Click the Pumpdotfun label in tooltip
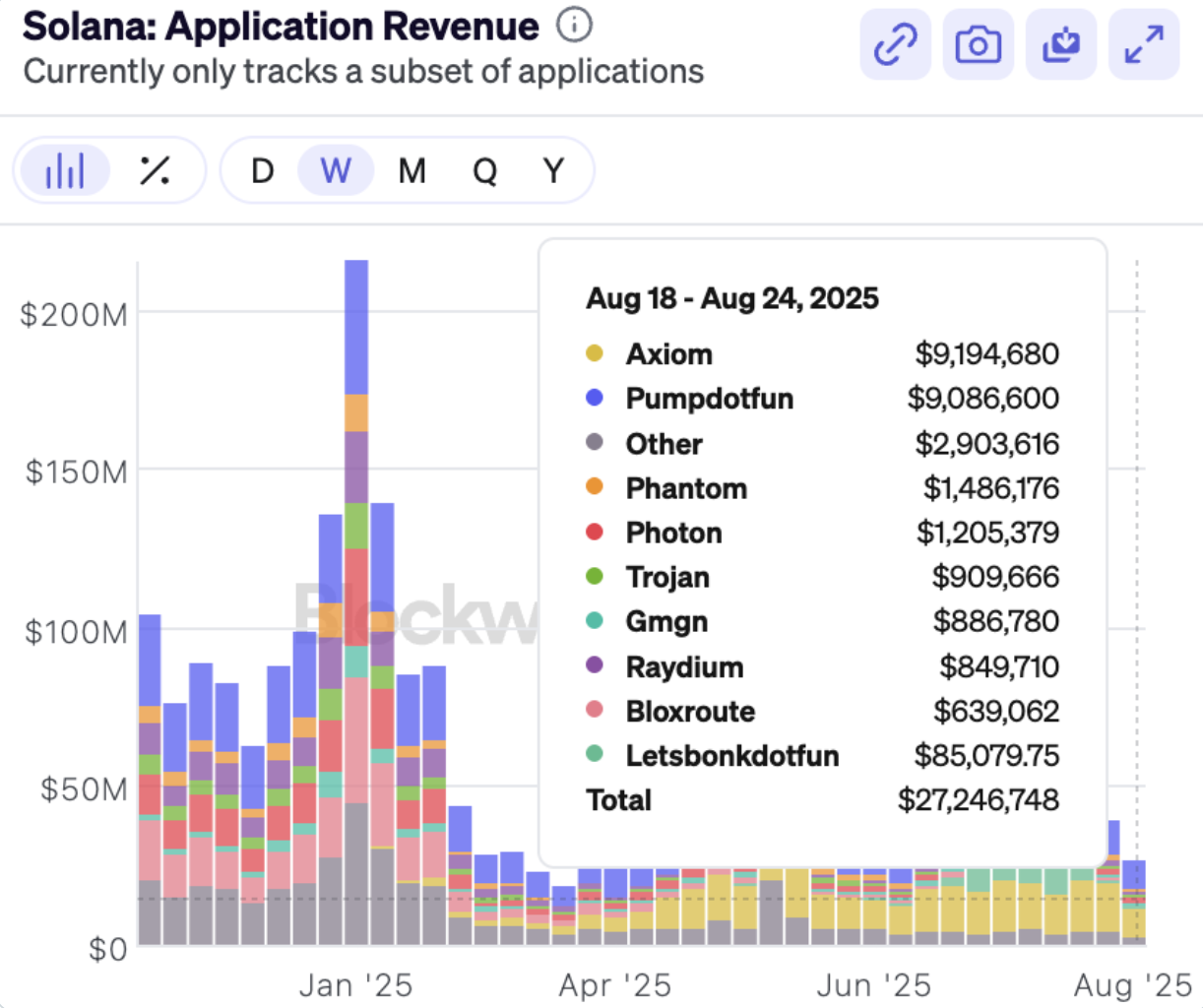1203x1008 pixels. 710,399
